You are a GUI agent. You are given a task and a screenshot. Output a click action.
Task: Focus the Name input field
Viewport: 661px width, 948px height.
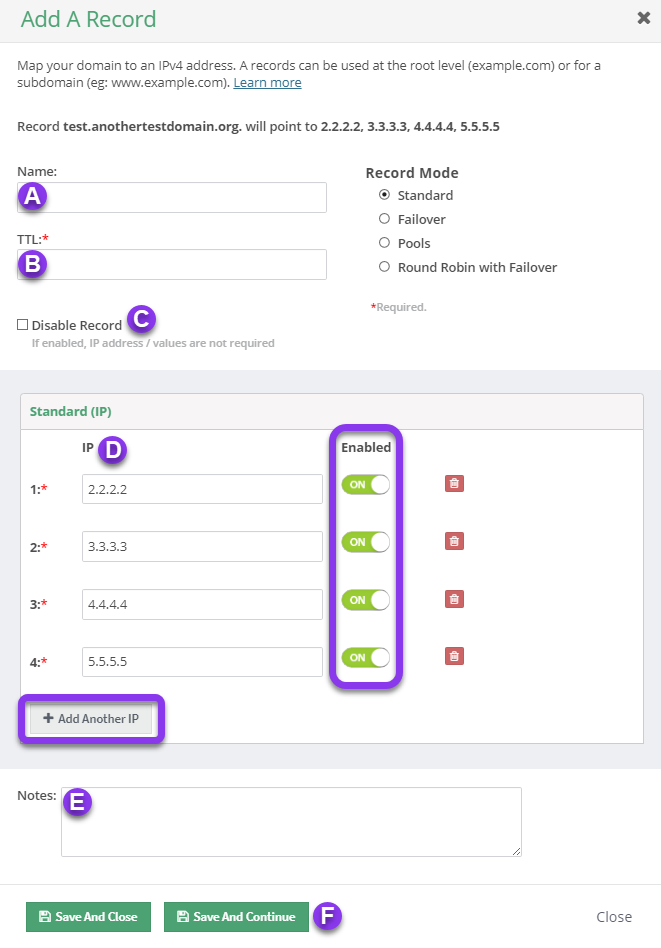pyautogui.click(x=172, y=197)
